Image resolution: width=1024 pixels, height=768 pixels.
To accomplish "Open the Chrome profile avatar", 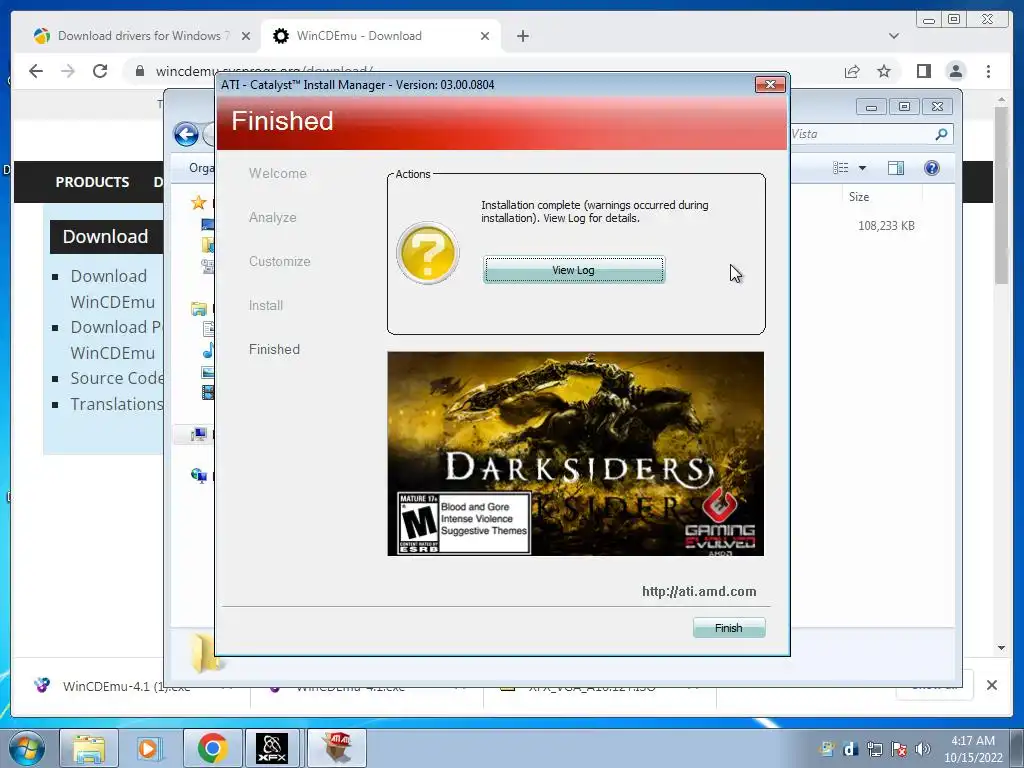I will [x=956, y=71].
